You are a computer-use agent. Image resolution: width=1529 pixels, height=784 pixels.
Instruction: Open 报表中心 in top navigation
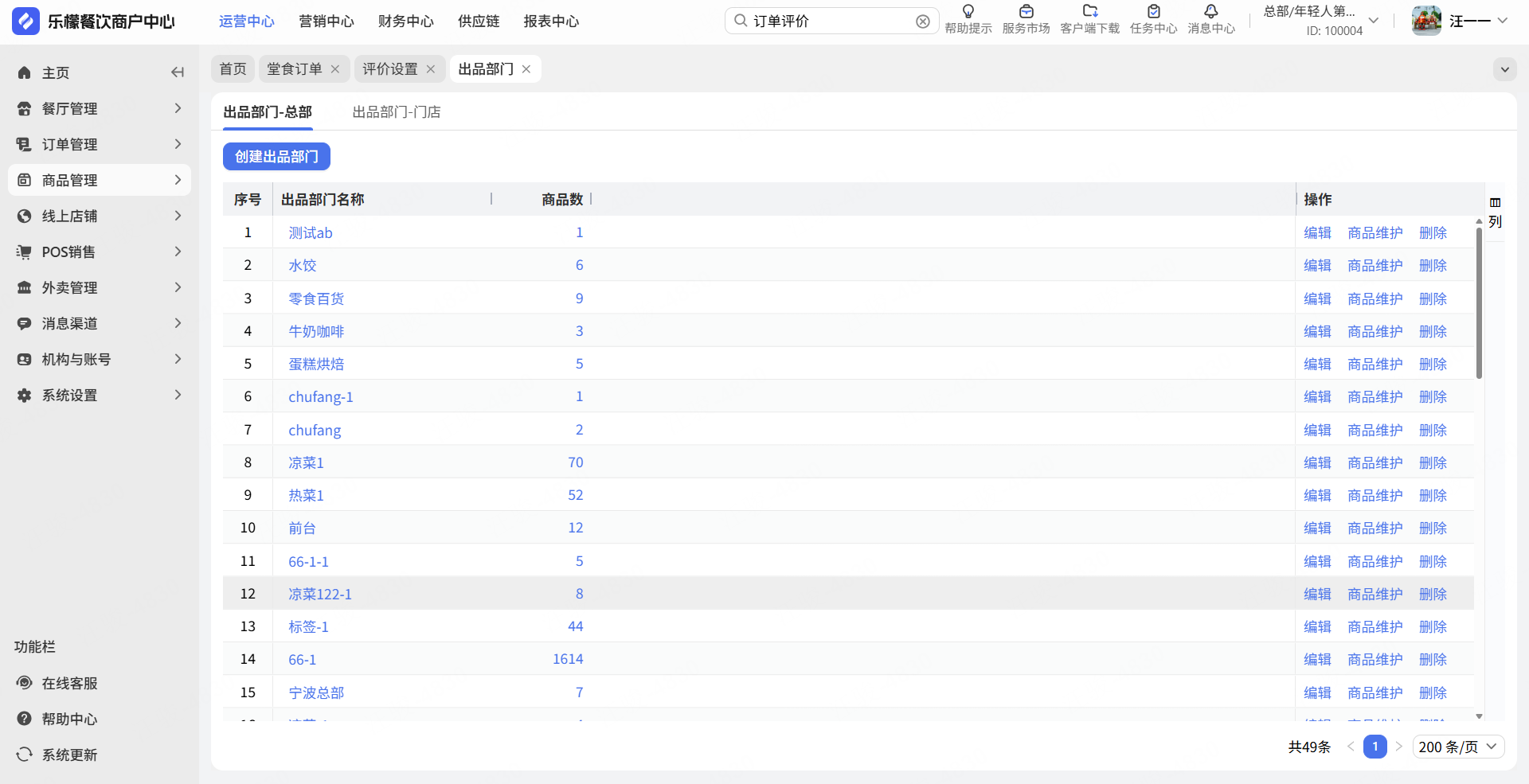click(551, 21)
